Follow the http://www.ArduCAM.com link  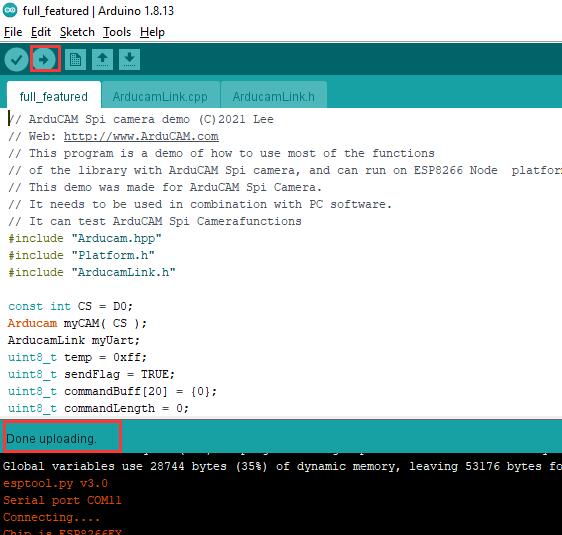pos(141,137)
